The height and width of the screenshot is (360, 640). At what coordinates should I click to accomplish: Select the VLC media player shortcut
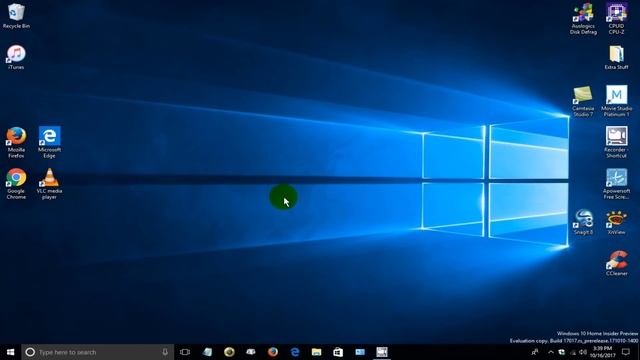point(49,184)
